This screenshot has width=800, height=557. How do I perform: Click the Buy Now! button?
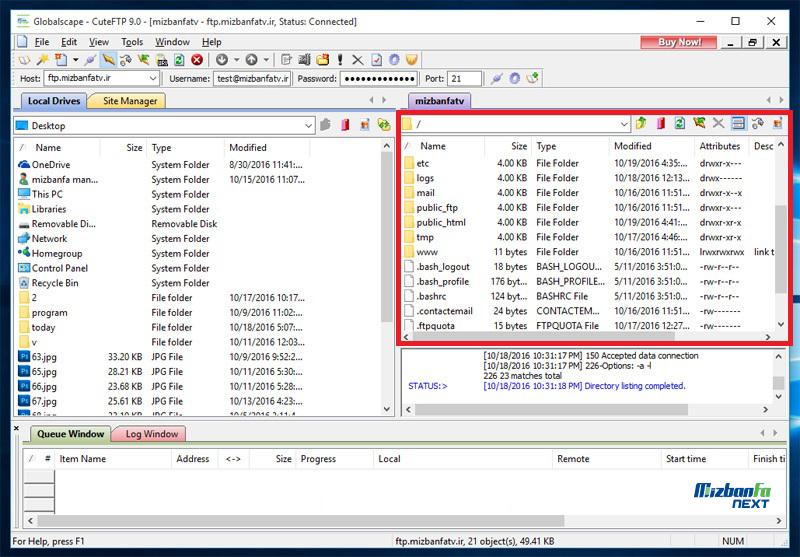click(x=679, y=42)
